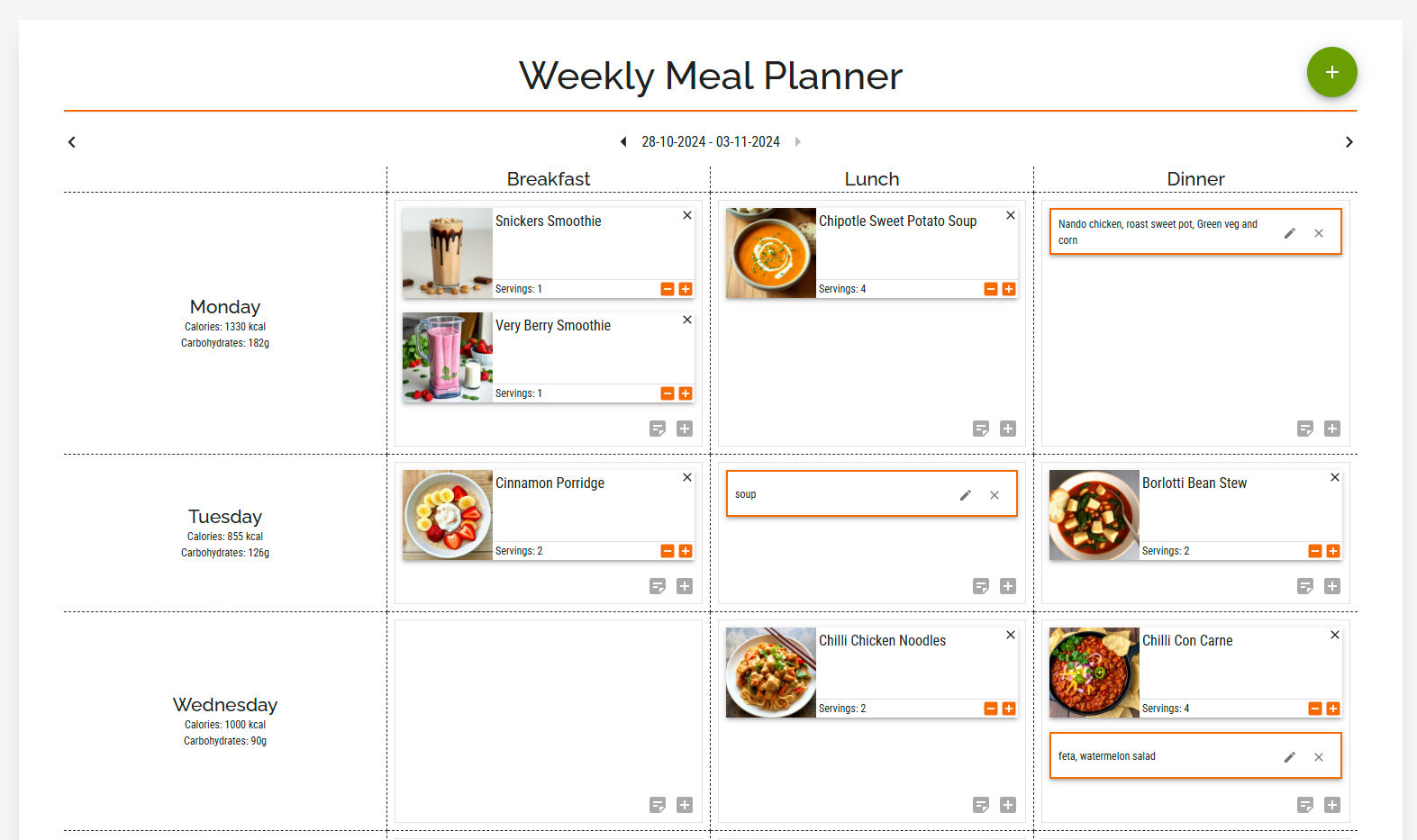Click the note icon under Wednesday's Dinner
The width and height of the screenshot is (1417, 840).
(x=1305, y=806)
